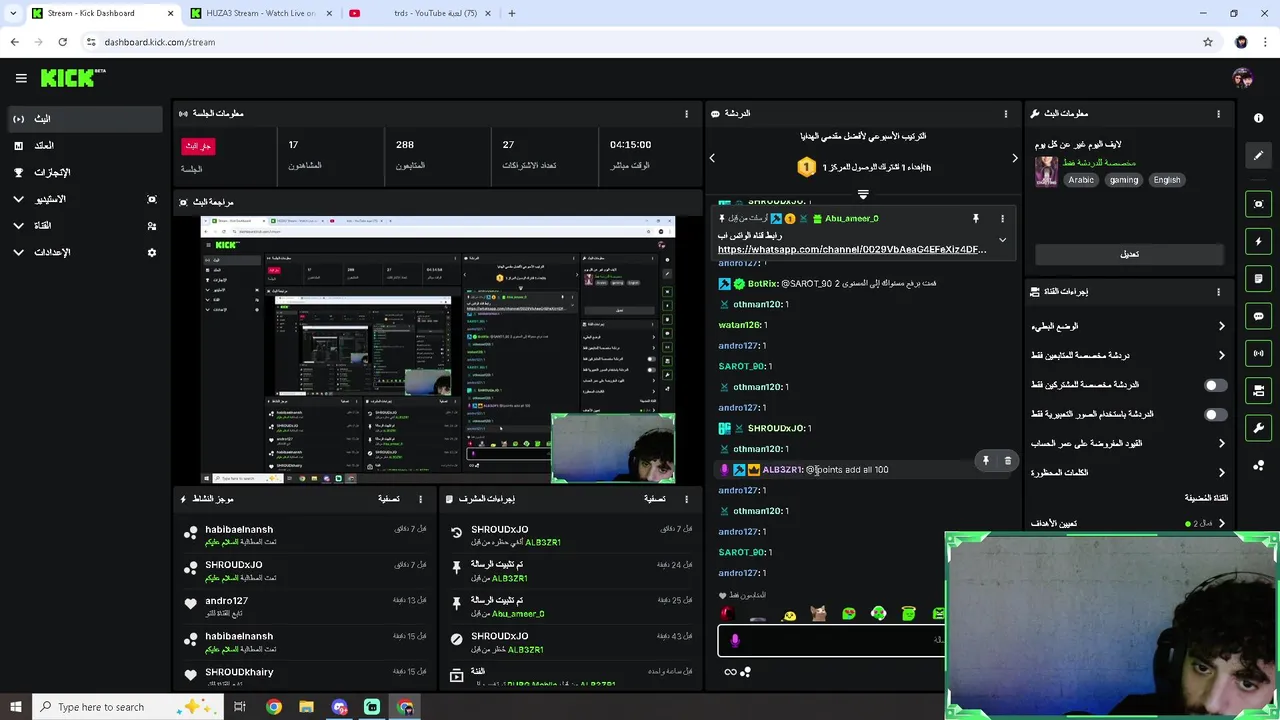Select the cat emote above chat input
This screenshot has width=1280, height=720.
pos(818,614)
